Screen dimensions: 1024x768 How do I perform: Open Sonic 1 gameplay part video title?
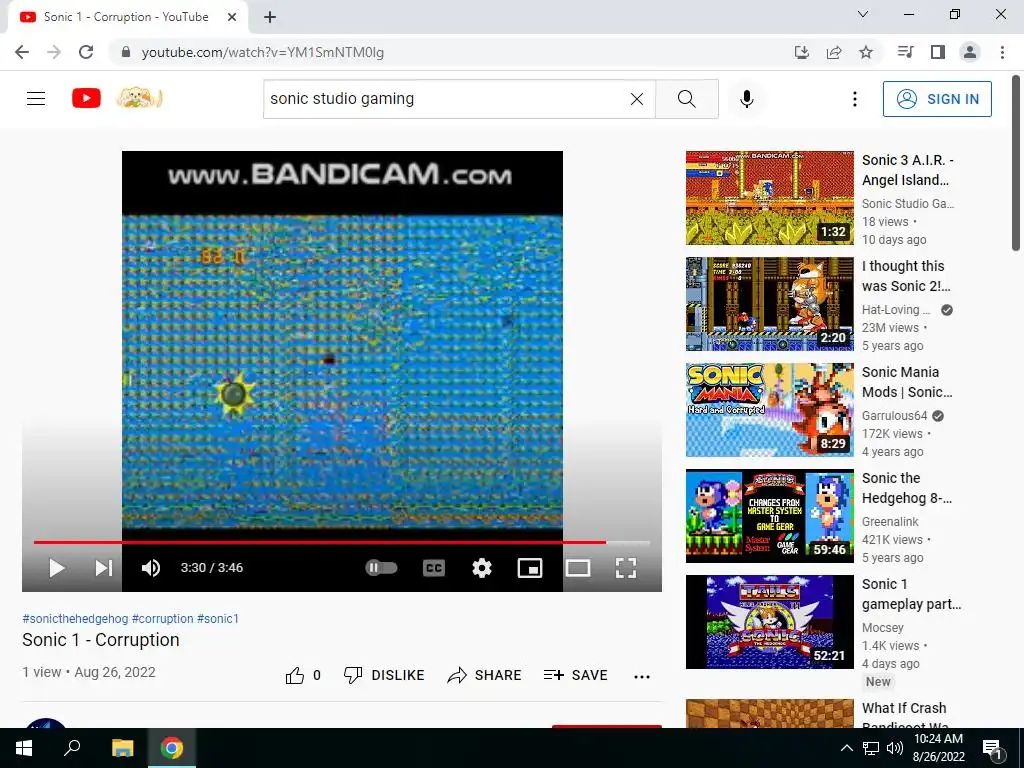pyautogui.click(x=911, y=594)
